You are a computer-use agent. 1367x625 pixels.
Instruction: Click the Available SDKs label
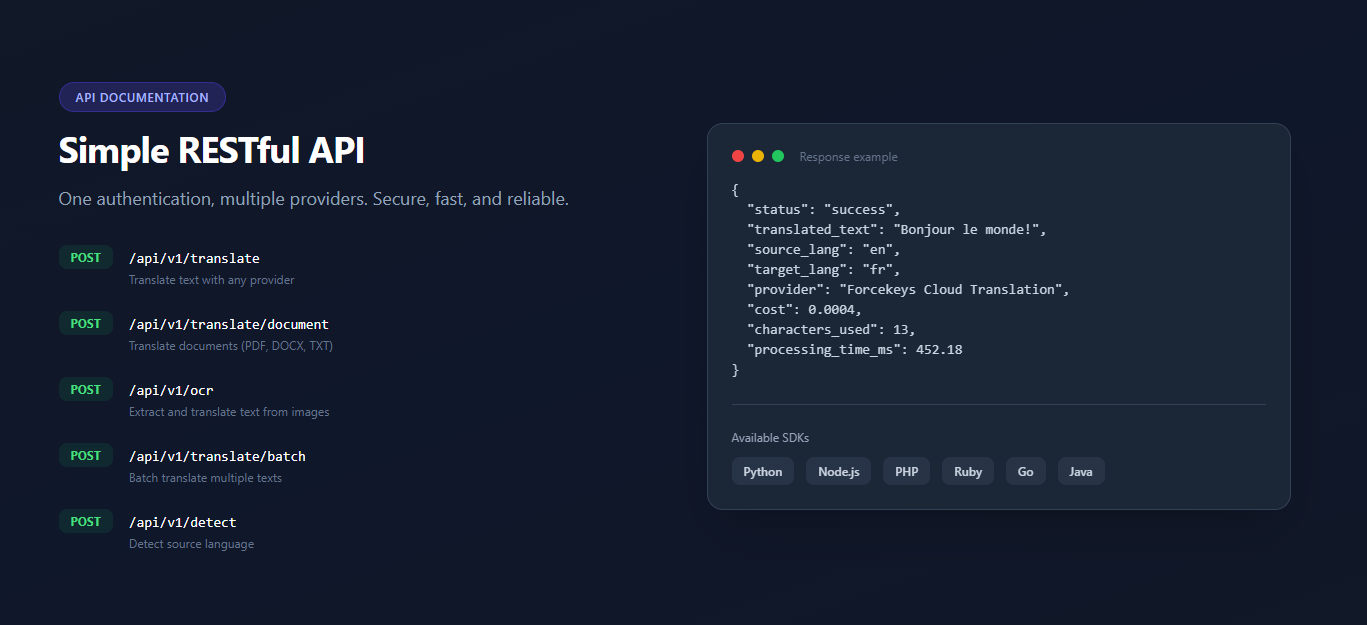(770, 438)
